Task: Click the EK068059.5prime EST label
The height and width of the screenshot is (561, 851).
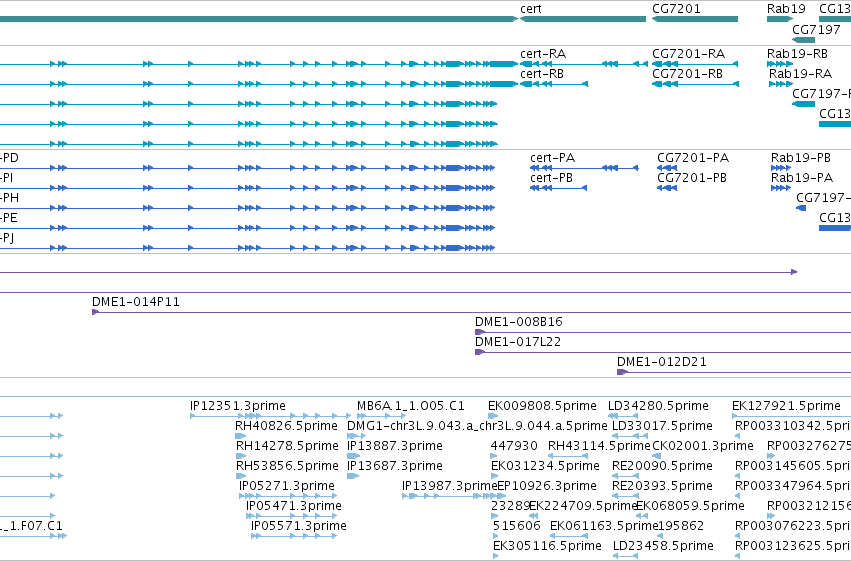Action: 690,506
